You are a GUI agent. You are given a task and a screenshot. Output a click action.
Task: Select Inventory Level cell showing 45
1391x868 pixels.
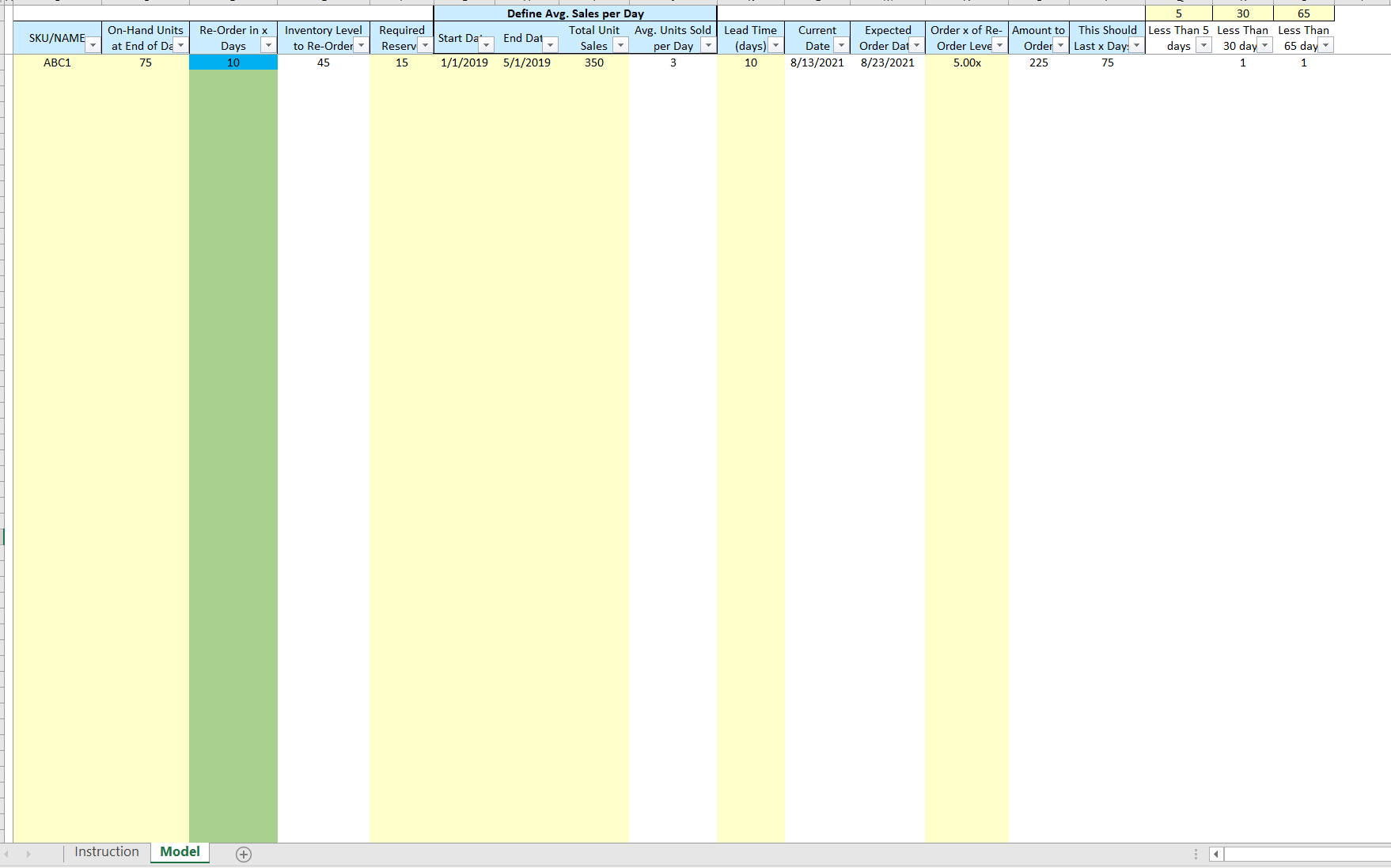coord(324,63)
